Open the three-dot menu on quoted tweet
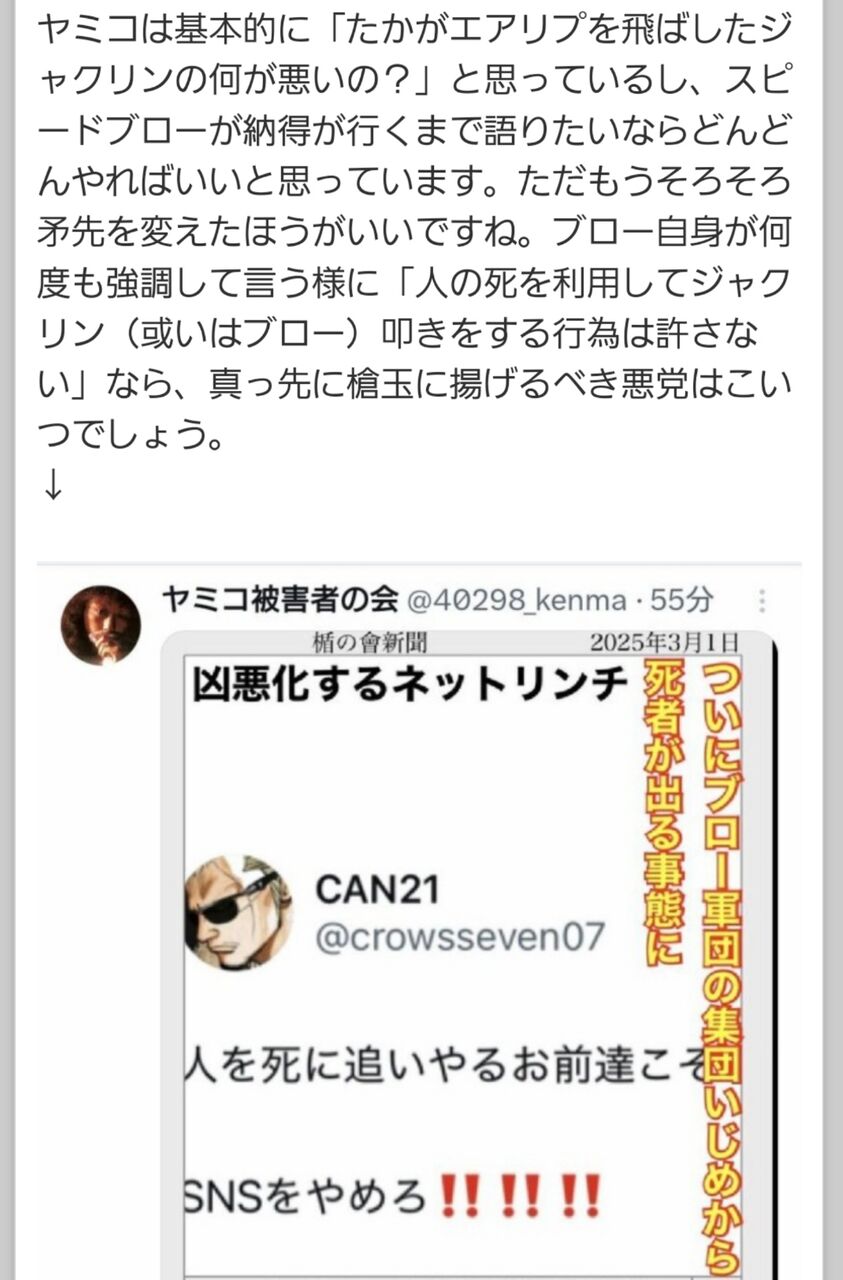 coord(763,601)
